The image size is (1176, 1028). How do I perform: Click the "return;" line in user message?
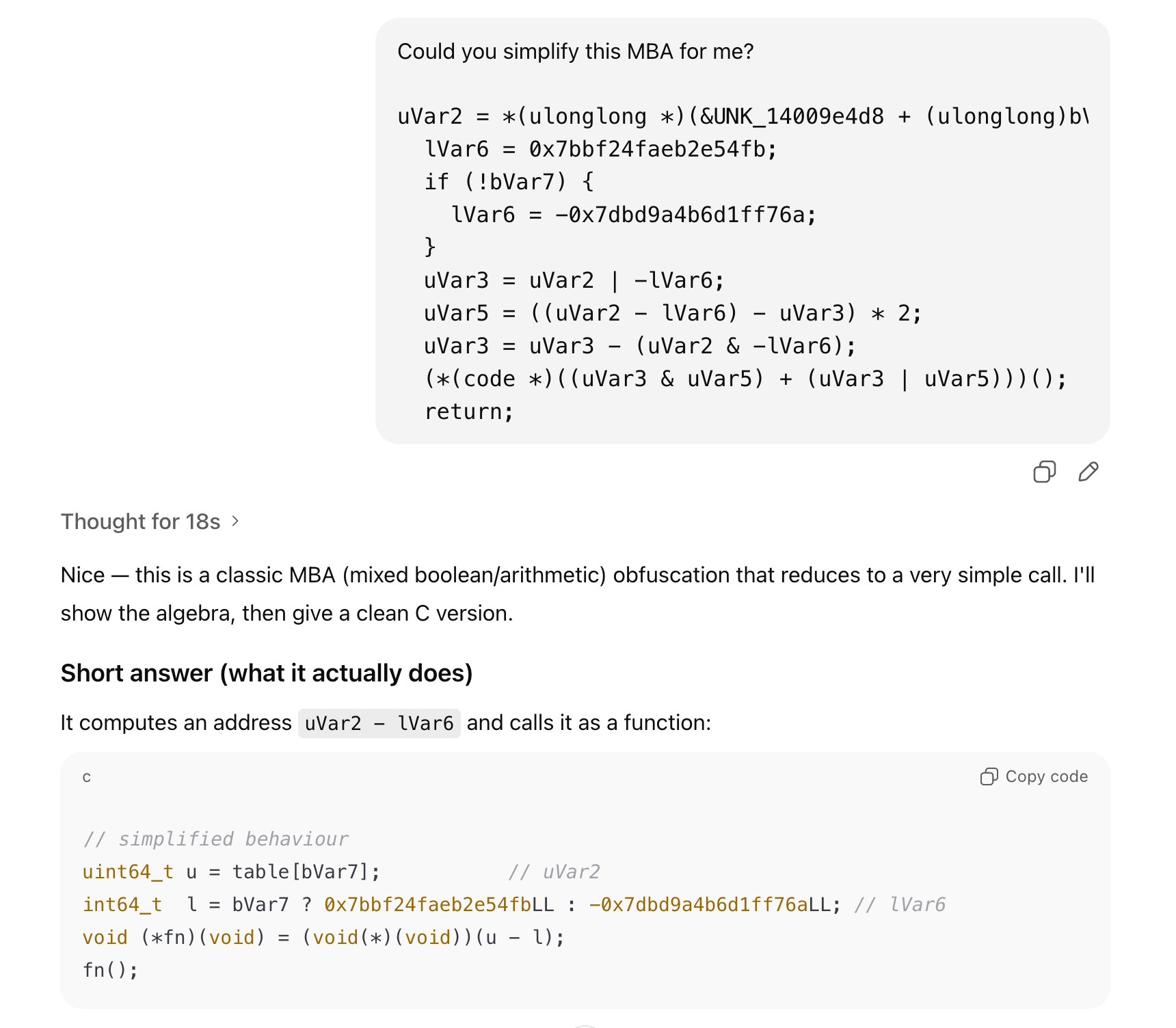pyautogui.click(x=468, y=411)
